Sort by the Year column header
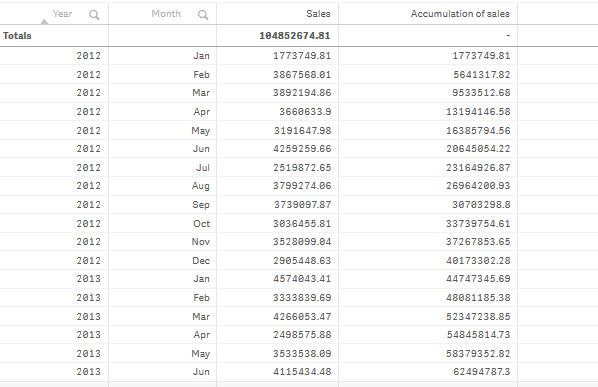Screen dimensions: 598x387 point(62,14)
